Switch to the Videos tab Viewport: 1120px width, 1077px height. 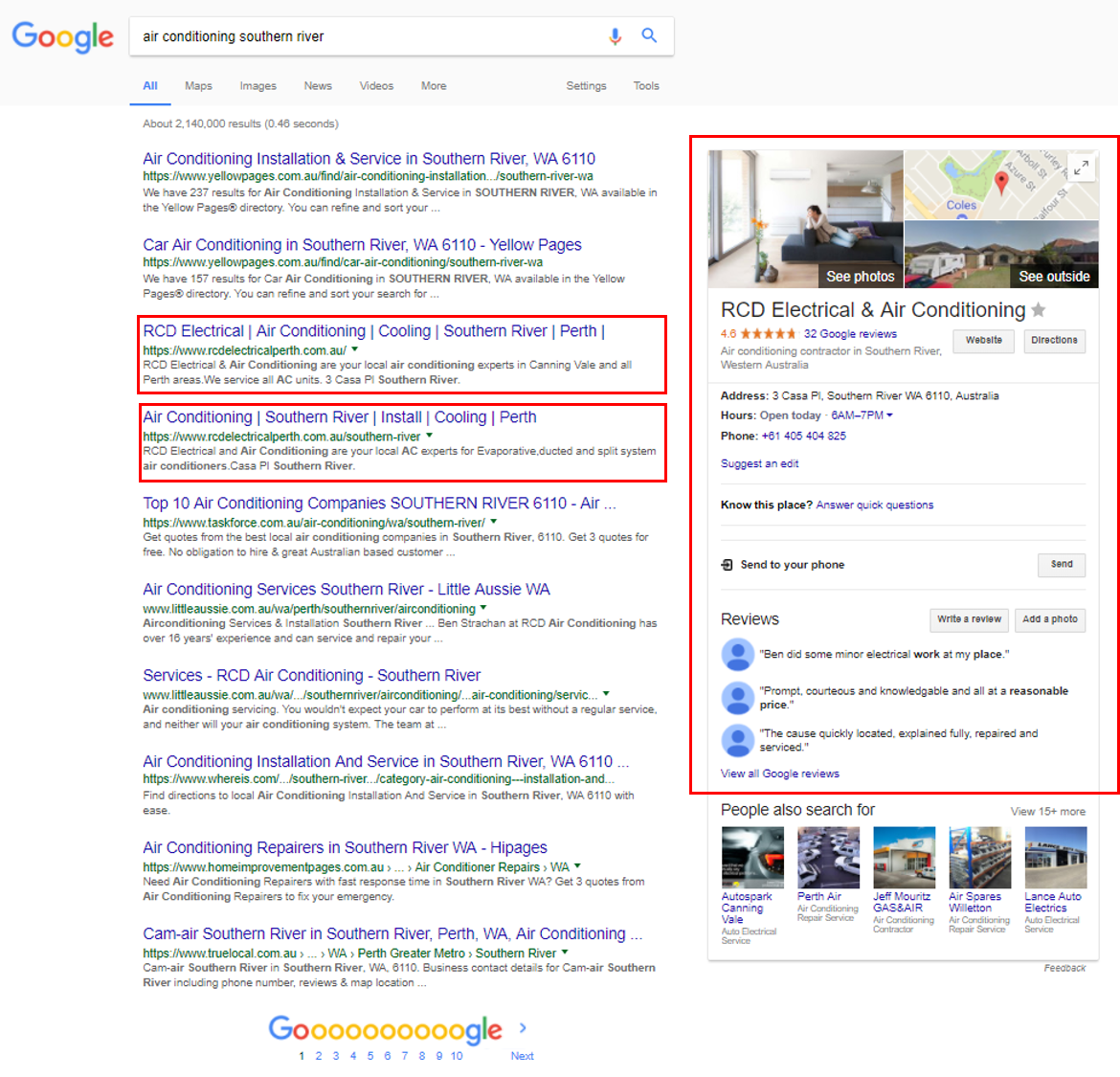[x=376, y=86]
